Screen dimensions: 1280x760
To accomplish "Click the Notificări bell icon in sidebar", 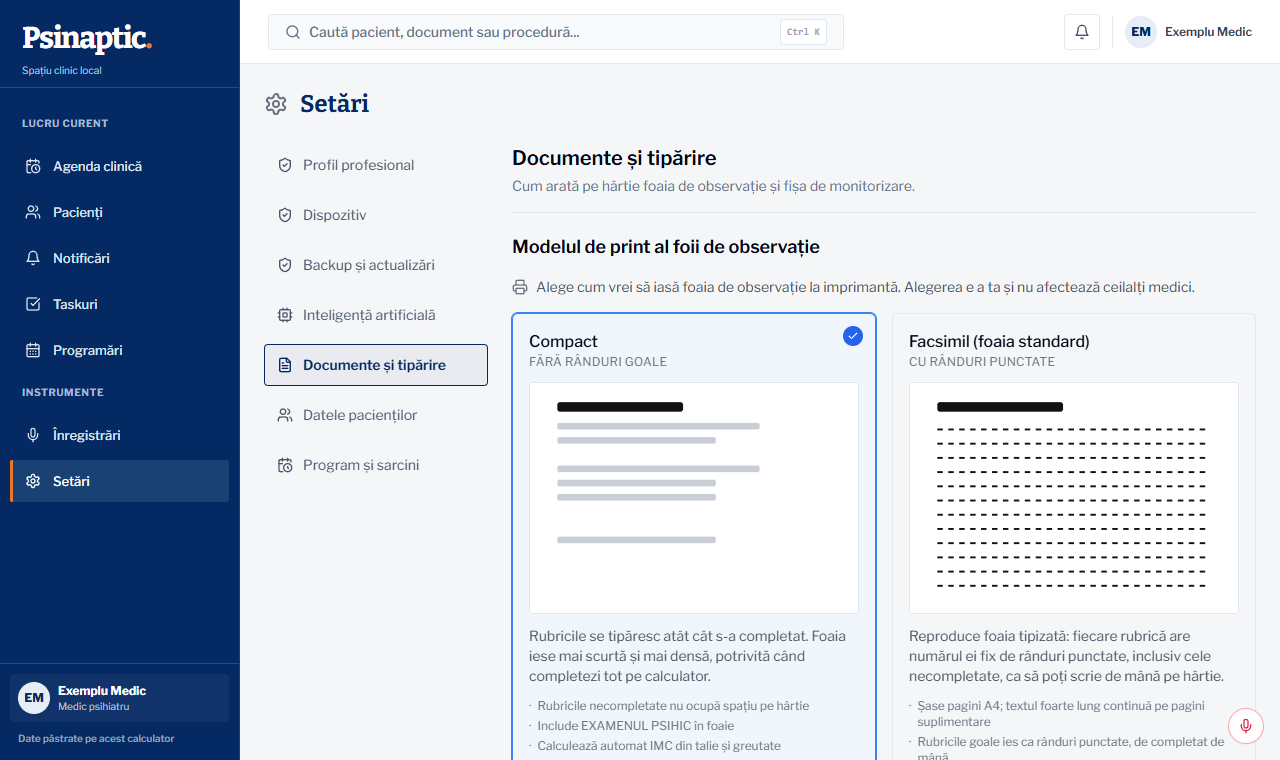I will [33, 258].
